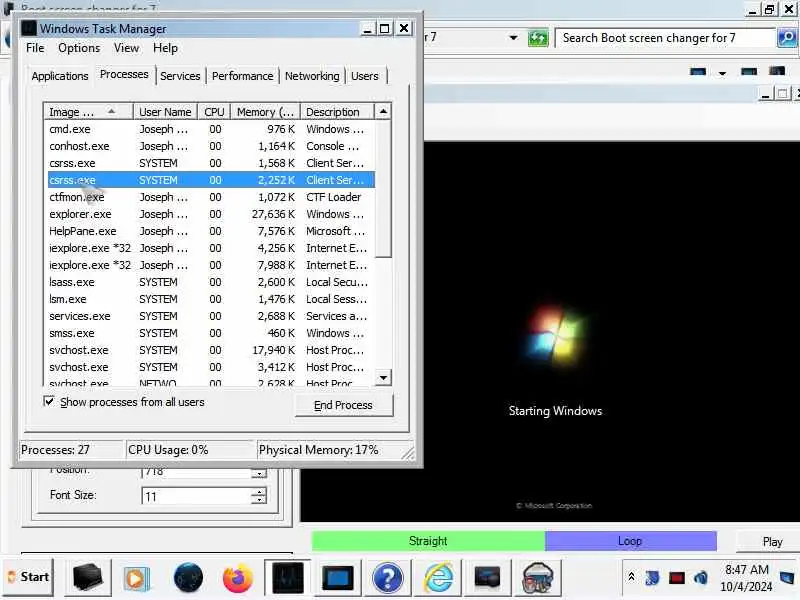Open the Help menu in Task Manager
Screen dimensions: 800x600
coord(165,48)
